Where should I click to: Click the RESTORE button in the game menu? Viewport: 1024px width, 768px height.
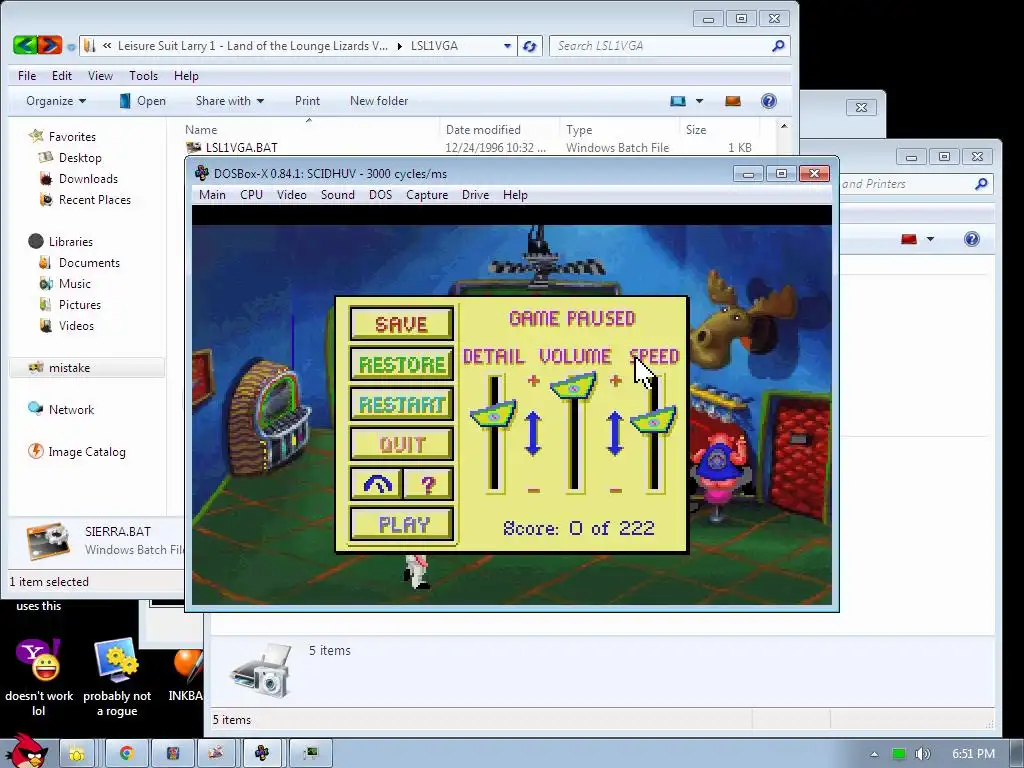tap(402, 364)
